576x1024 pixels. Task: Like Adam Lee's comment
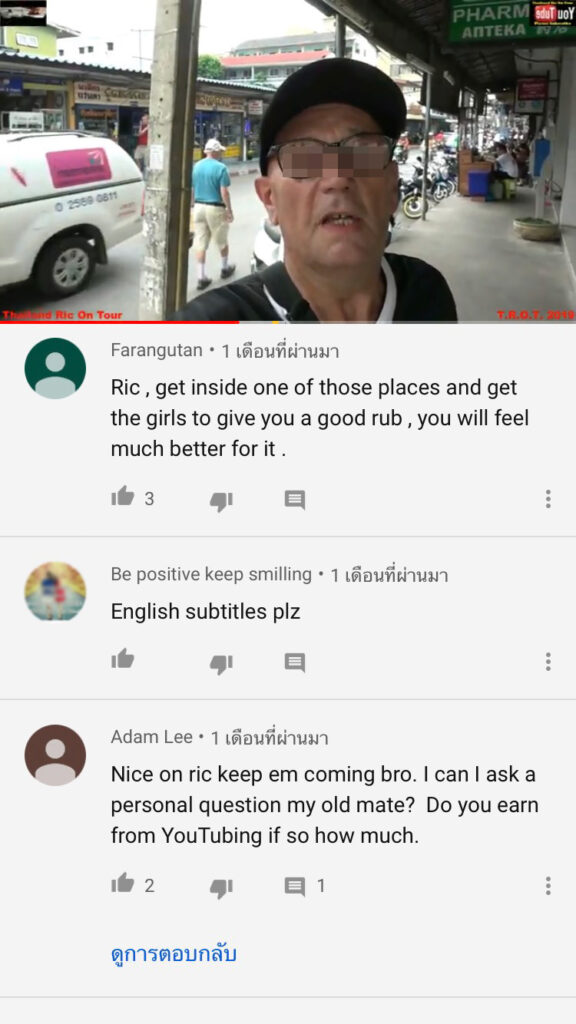click(123, 884)
